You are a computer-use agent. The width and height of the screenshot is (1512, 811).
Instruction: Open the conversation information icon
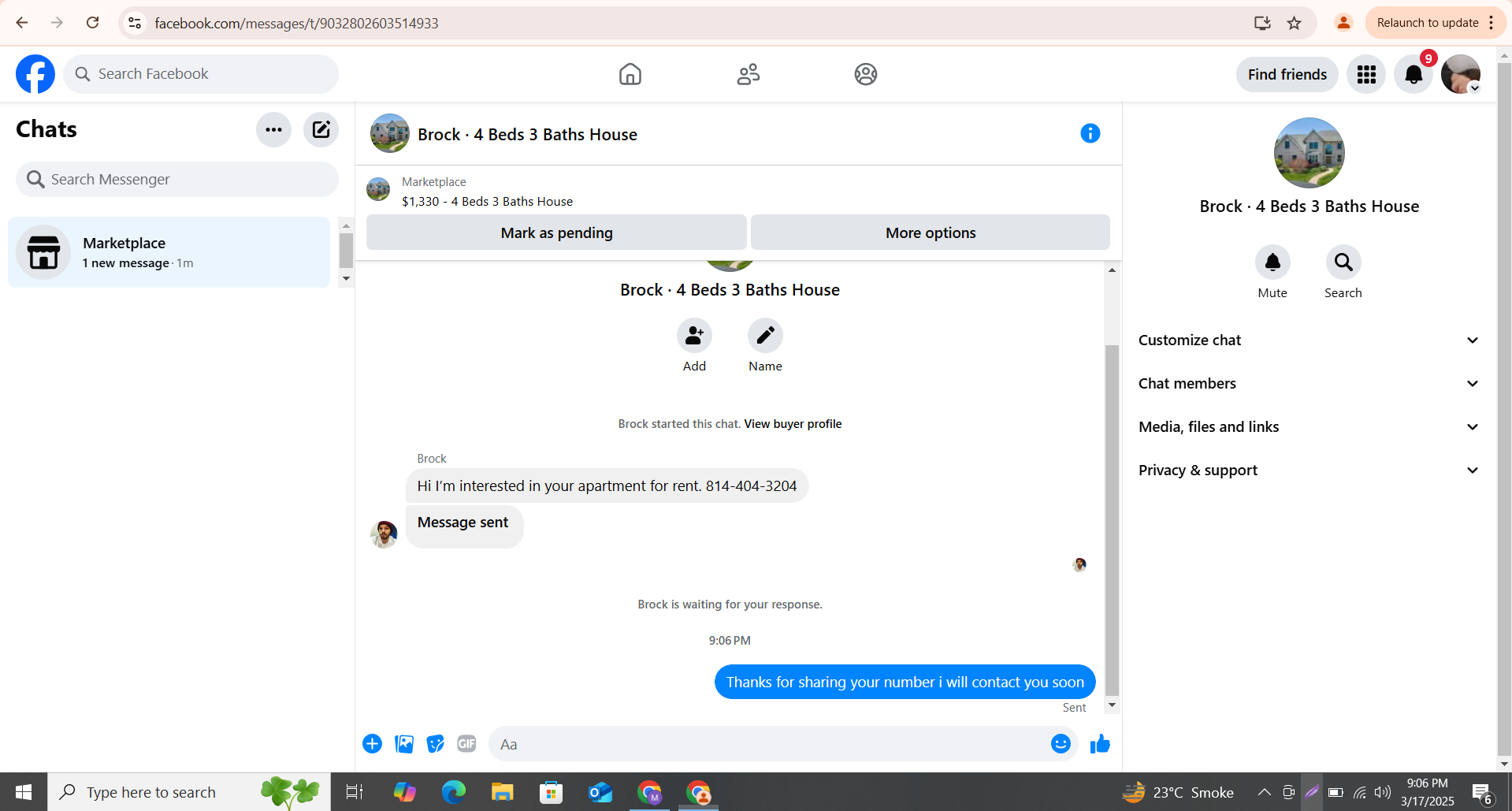click(x=1090, y=133)
